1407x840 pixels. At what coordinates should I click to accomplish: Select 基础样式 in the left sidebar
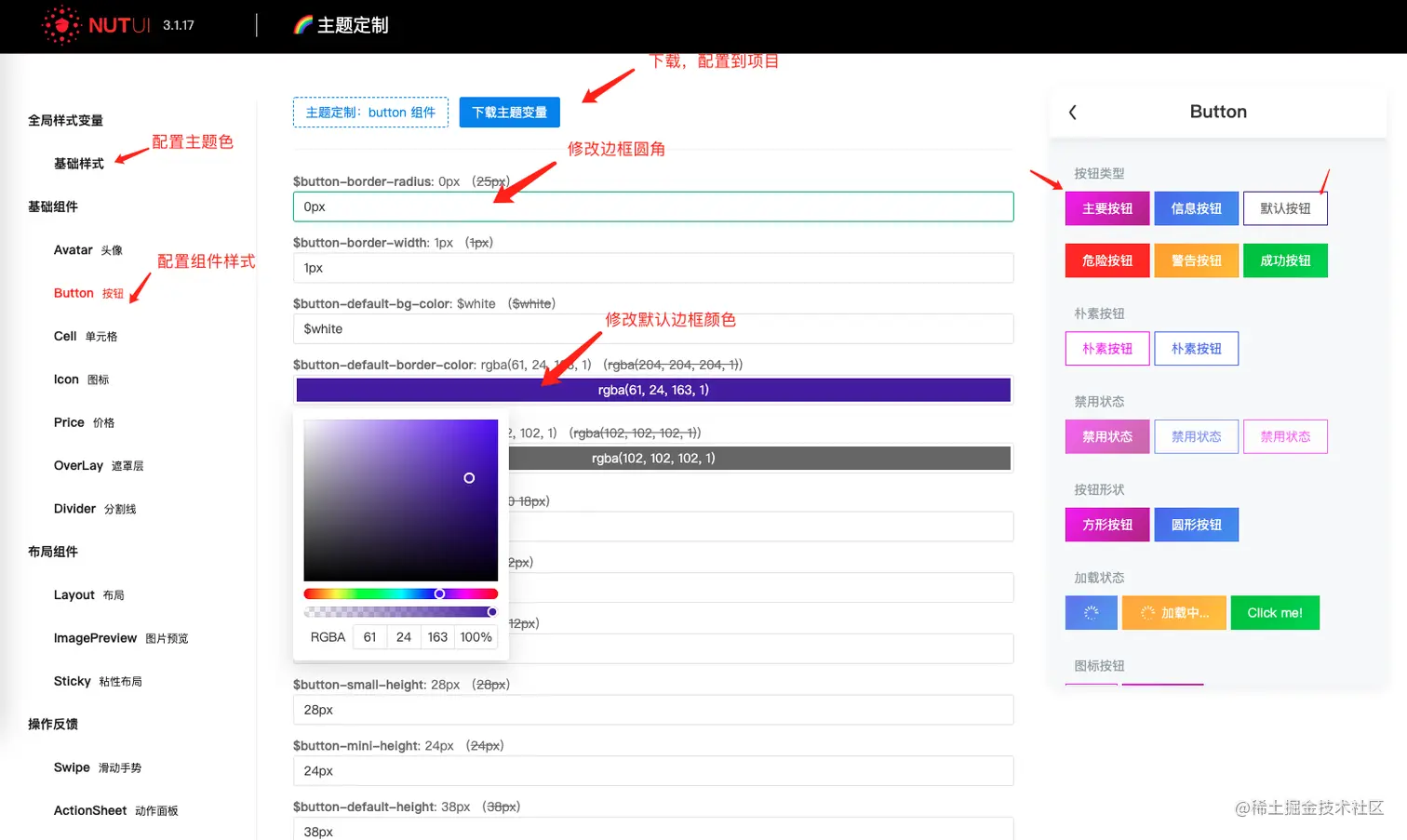(x=78, y=164)
